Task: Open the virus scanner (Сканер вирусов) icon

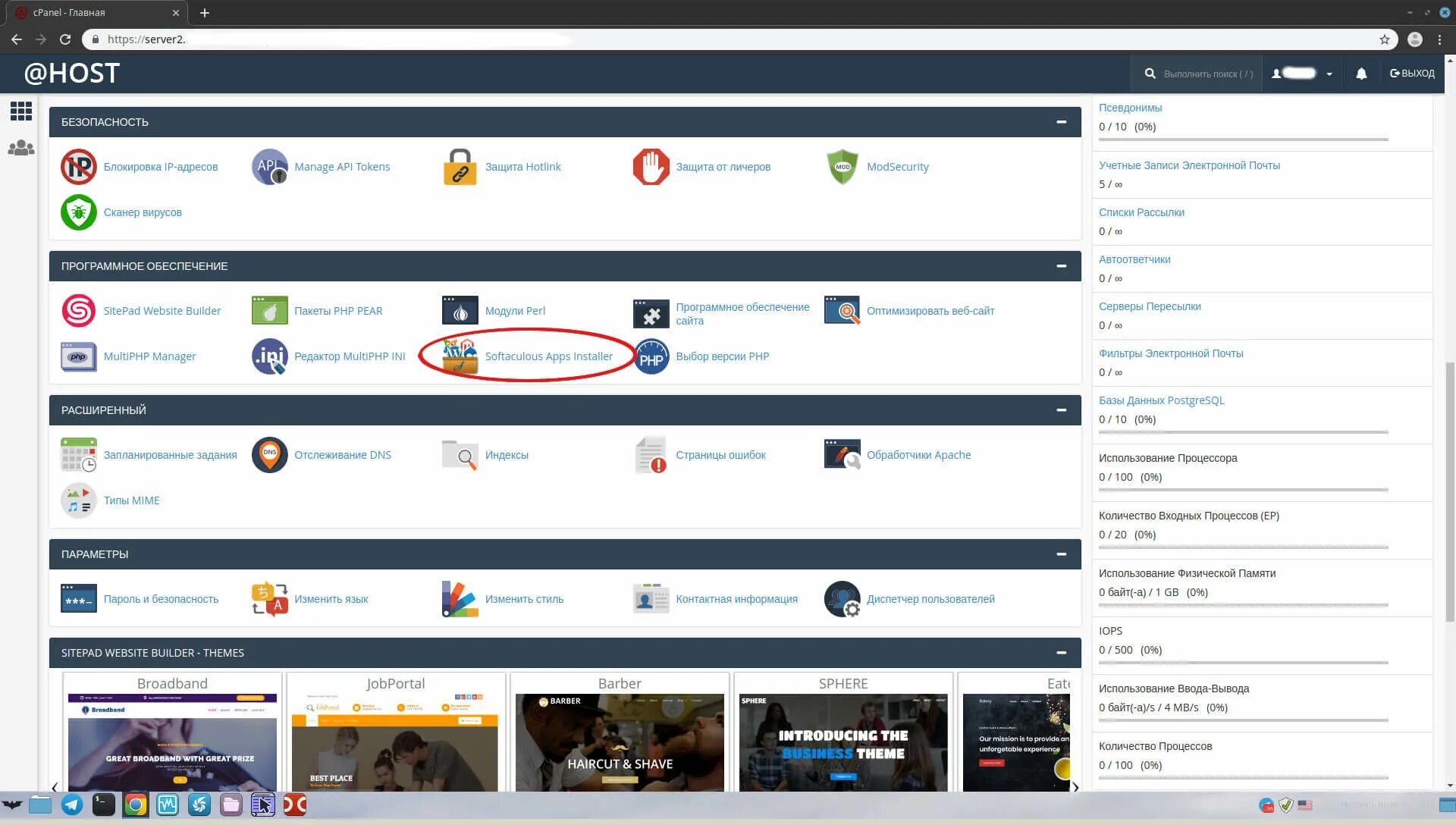Action: [x=78, y=212]
